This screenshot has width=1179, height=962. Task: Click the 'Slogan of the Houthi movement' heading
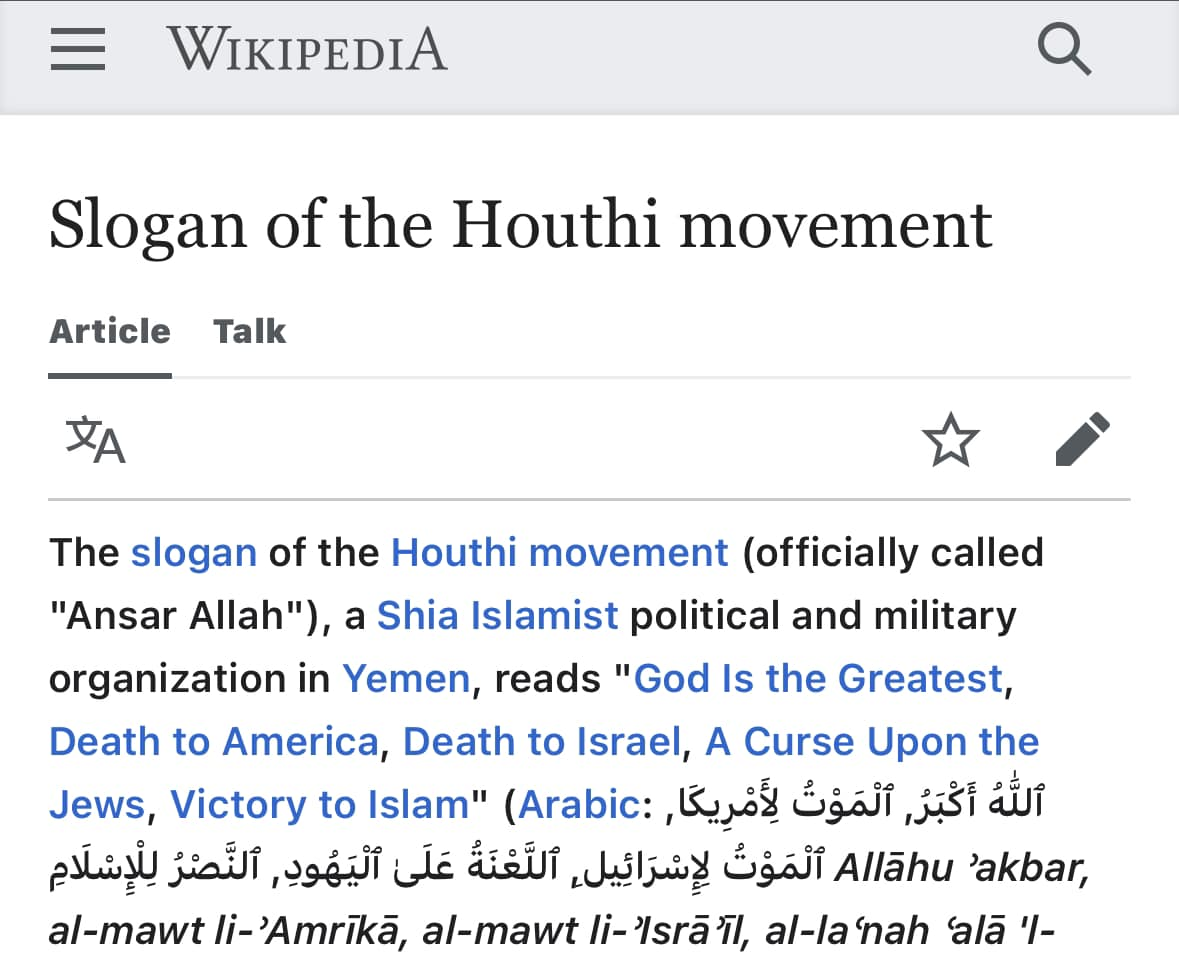pos(520,226)
